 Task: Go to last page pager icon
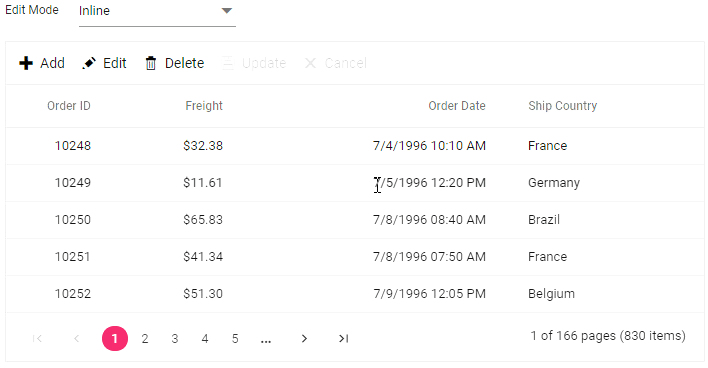click(x=344, y=339)
